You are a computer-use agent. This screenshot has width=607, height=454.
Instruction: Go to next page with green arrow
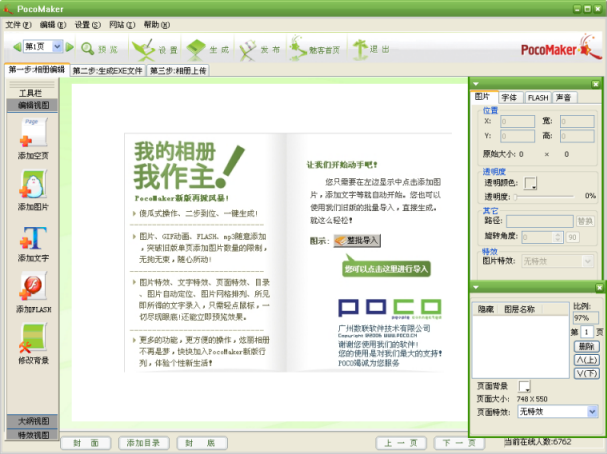(70, 47)
